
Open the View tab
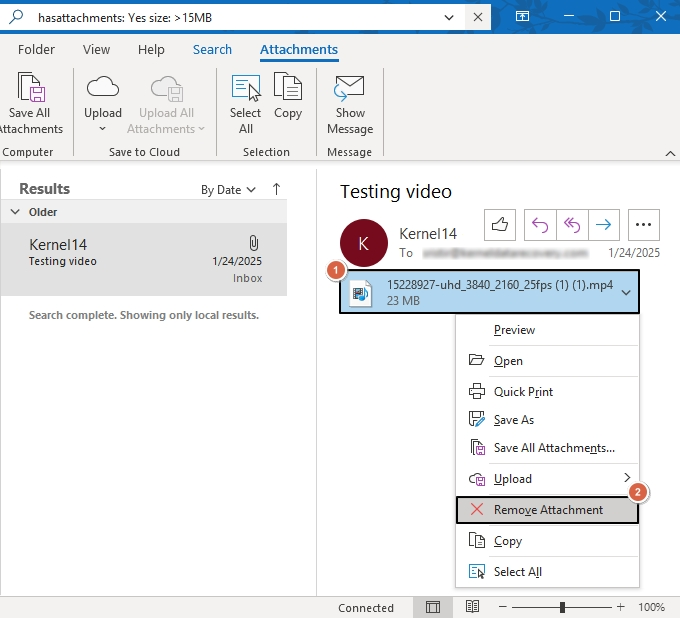point(96,49)
